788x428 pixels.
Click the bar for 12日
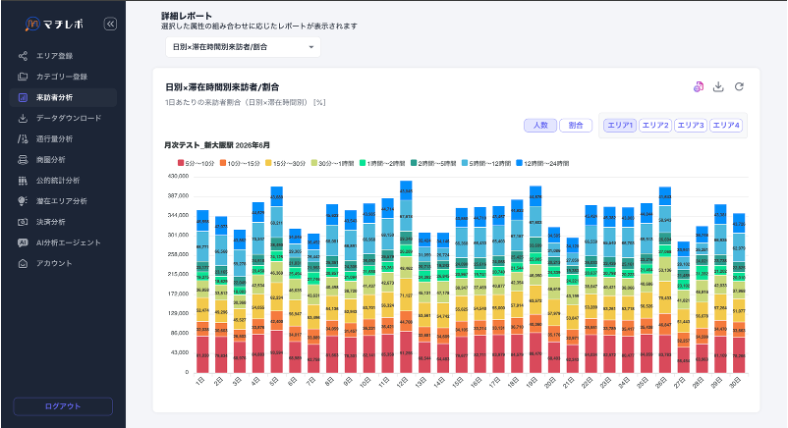coord(406,277)
